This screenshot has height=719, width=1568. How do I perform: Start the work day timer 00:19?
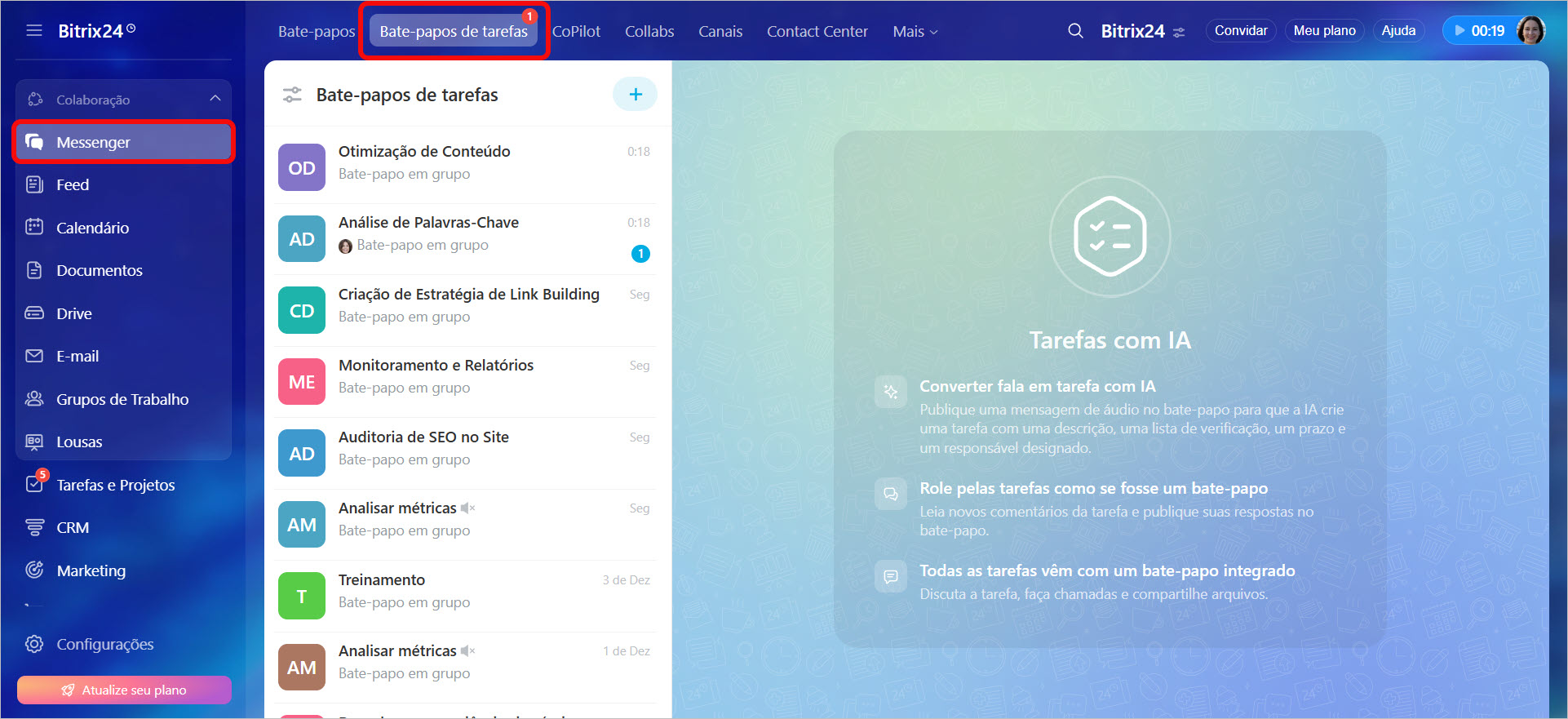[1478, 31]
